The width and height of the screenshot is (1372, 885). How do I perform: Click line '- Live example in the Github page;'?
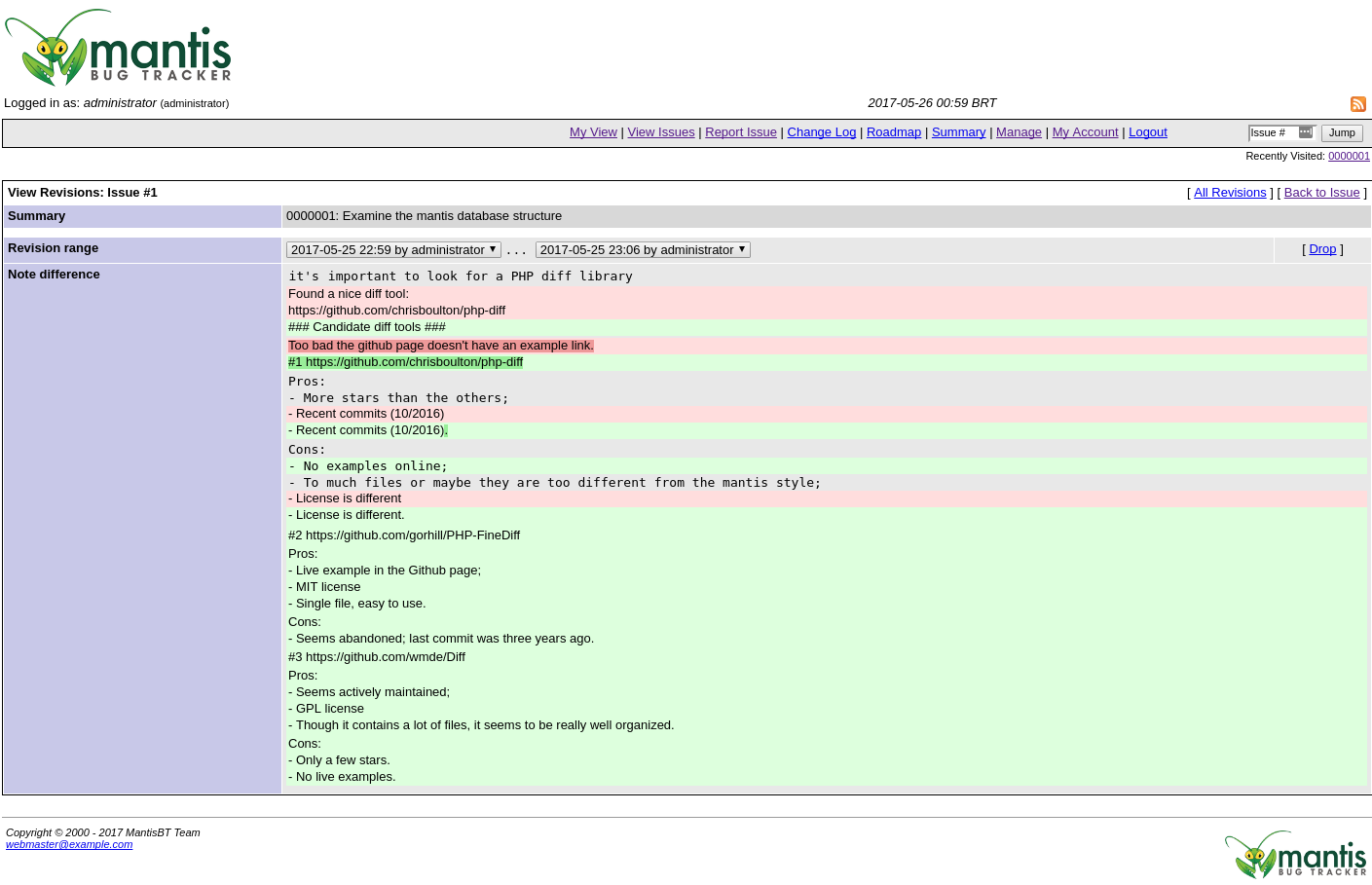pyautogui.click(x=385, y=571)
